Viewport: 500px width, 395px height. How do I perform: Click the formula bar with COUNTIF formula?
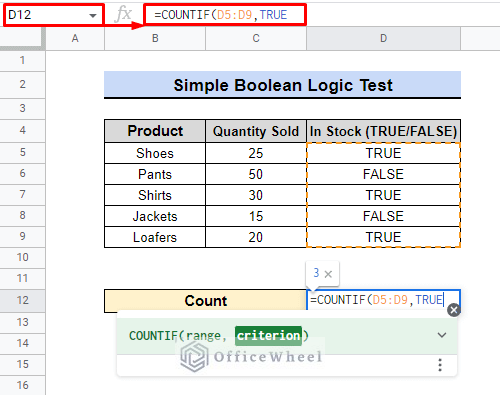(225, 15)
